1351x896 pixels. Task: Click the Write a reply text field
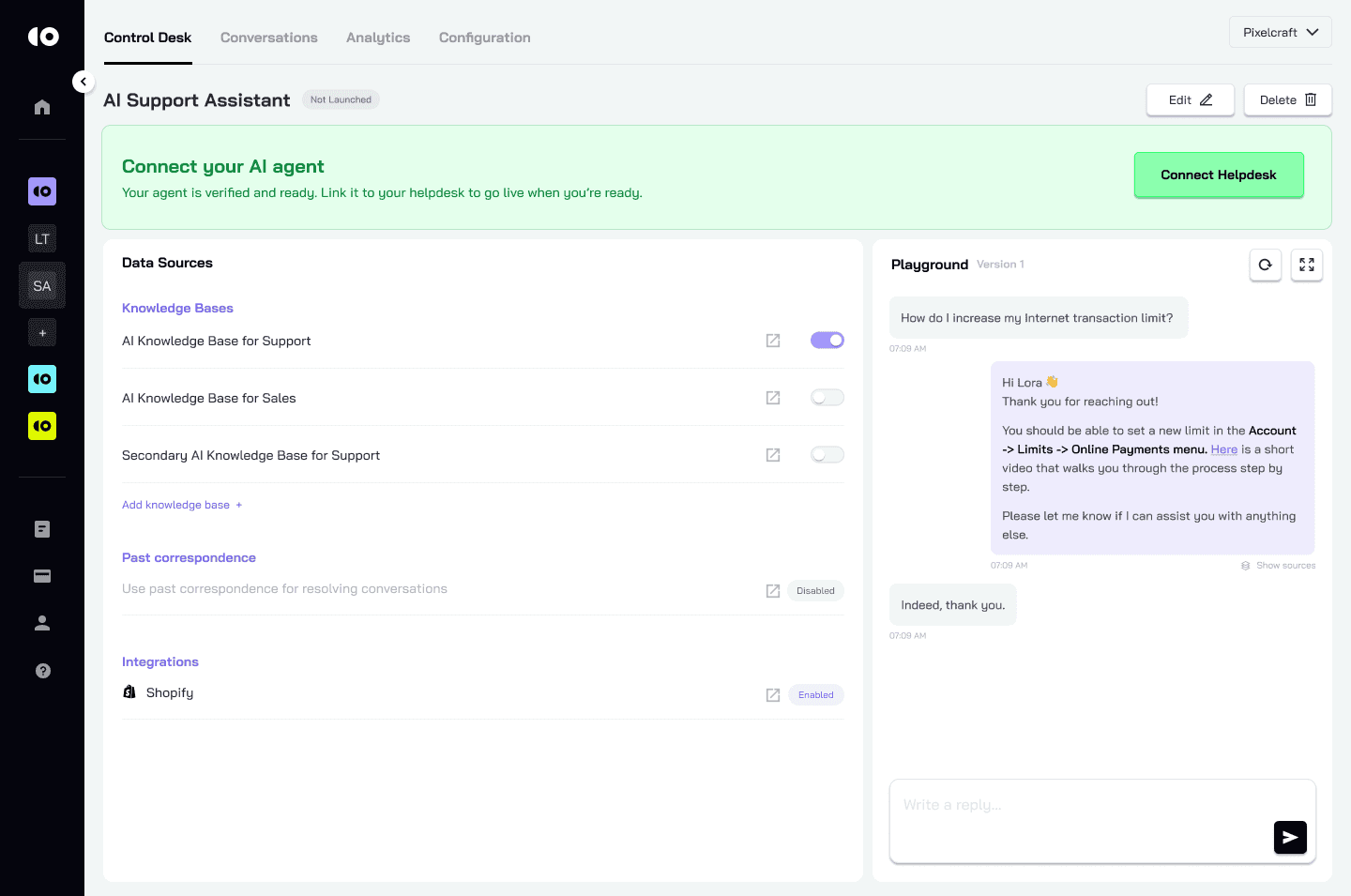[x=1079, y=807]
